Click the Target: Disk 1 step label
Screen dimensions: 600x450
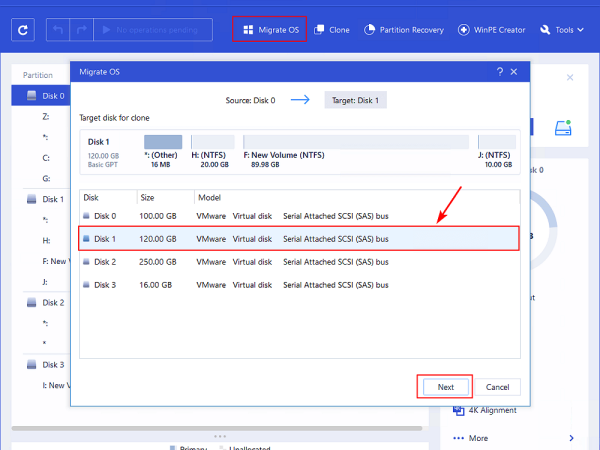tap(356, 100)
